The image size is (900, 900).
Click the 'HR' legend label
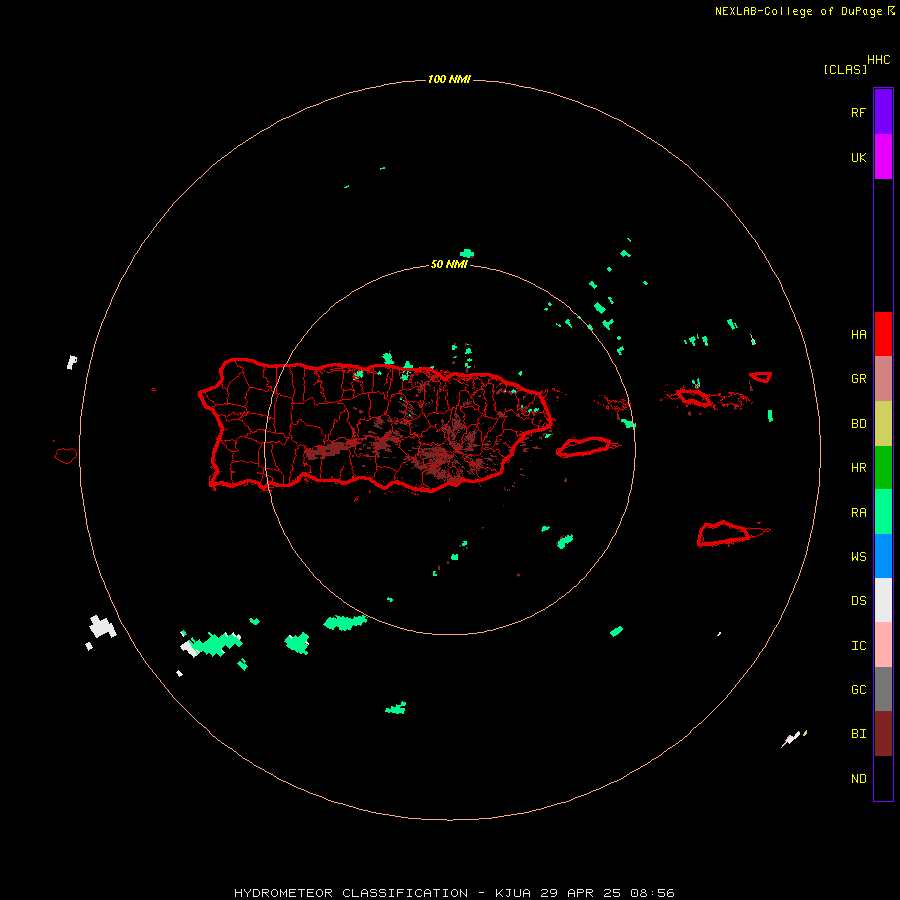858,468
